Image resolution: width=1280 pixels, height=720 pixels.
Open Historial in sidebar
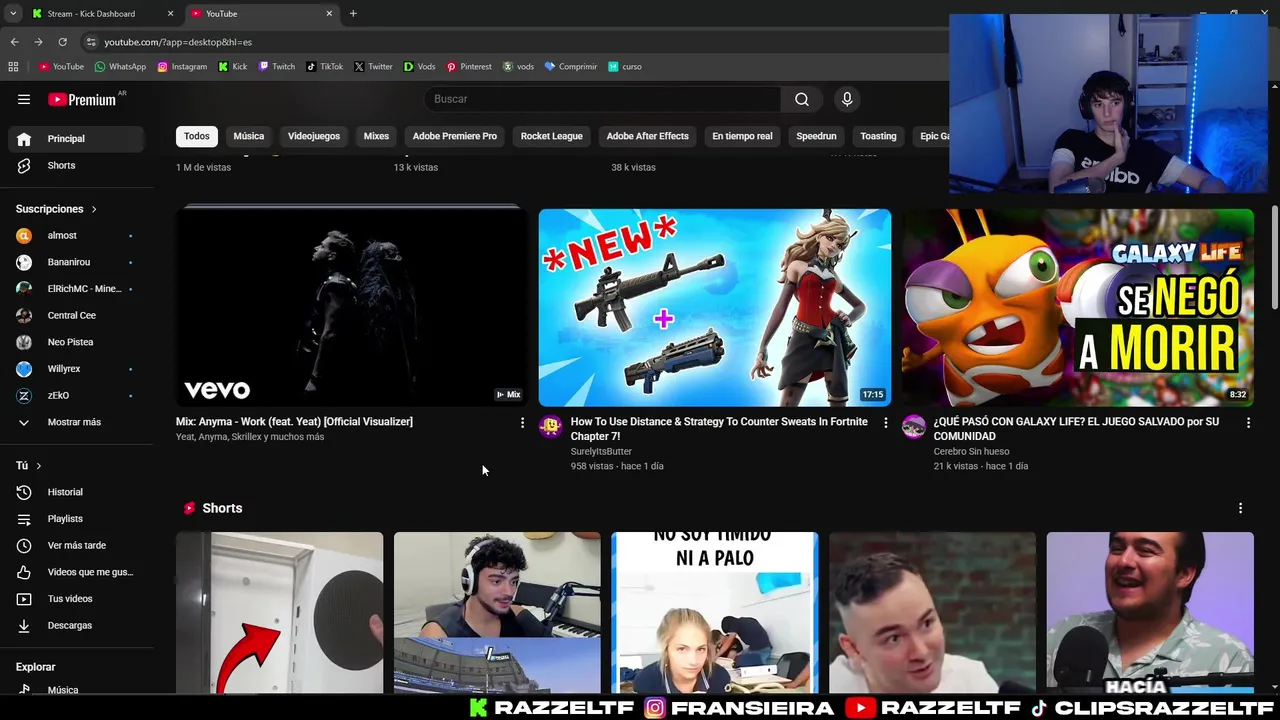[77, 492]
